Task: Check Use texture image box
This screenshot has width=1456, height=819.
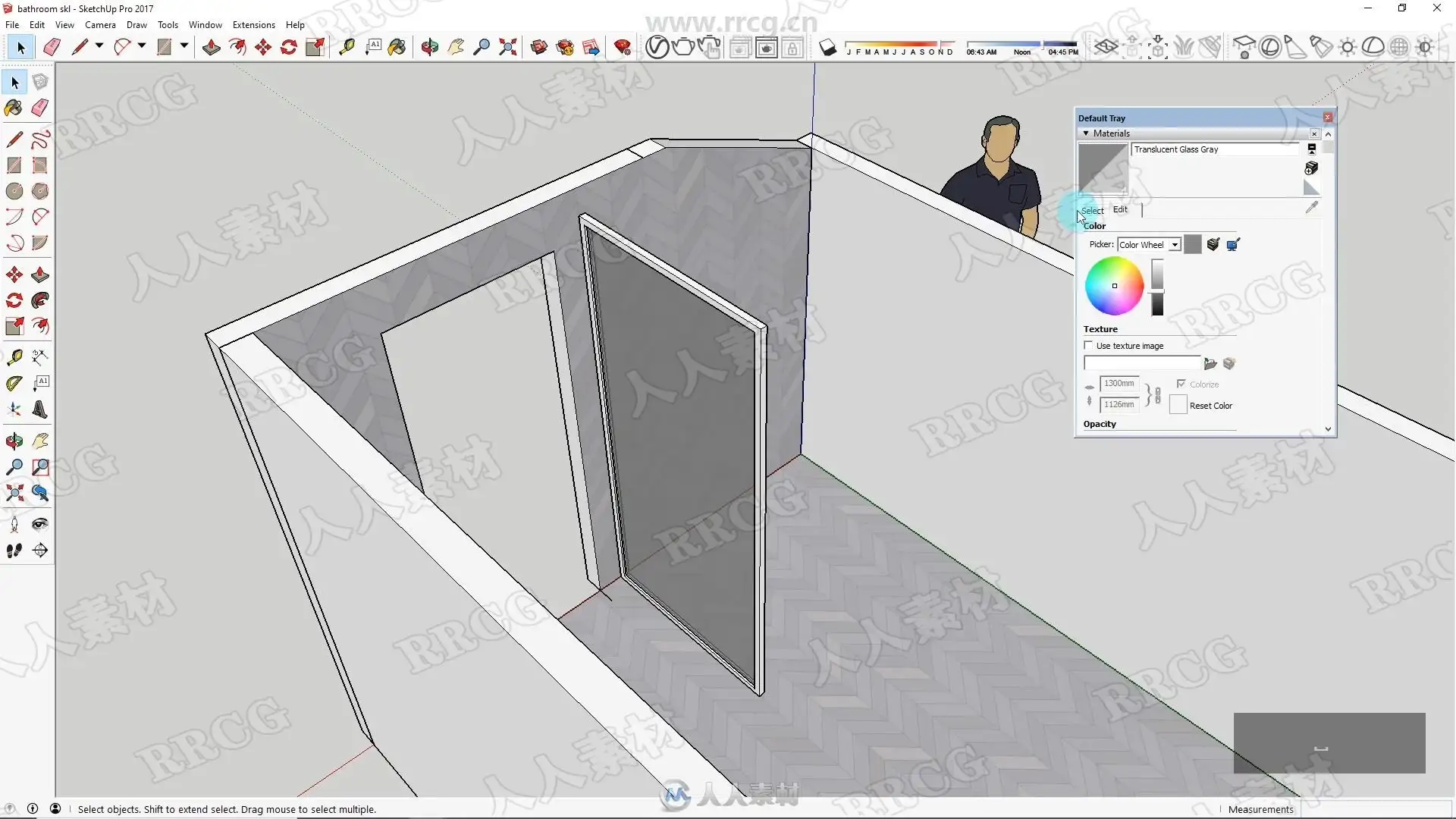Action: [x=1089, y=346]
